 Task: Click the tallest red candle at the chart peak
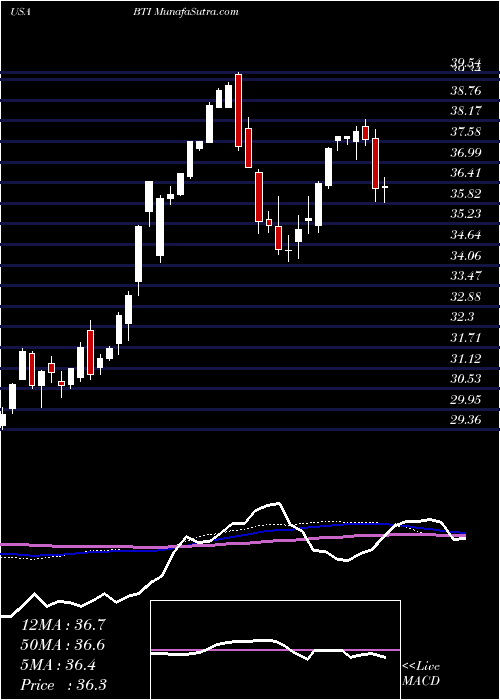tap(238, 110)
